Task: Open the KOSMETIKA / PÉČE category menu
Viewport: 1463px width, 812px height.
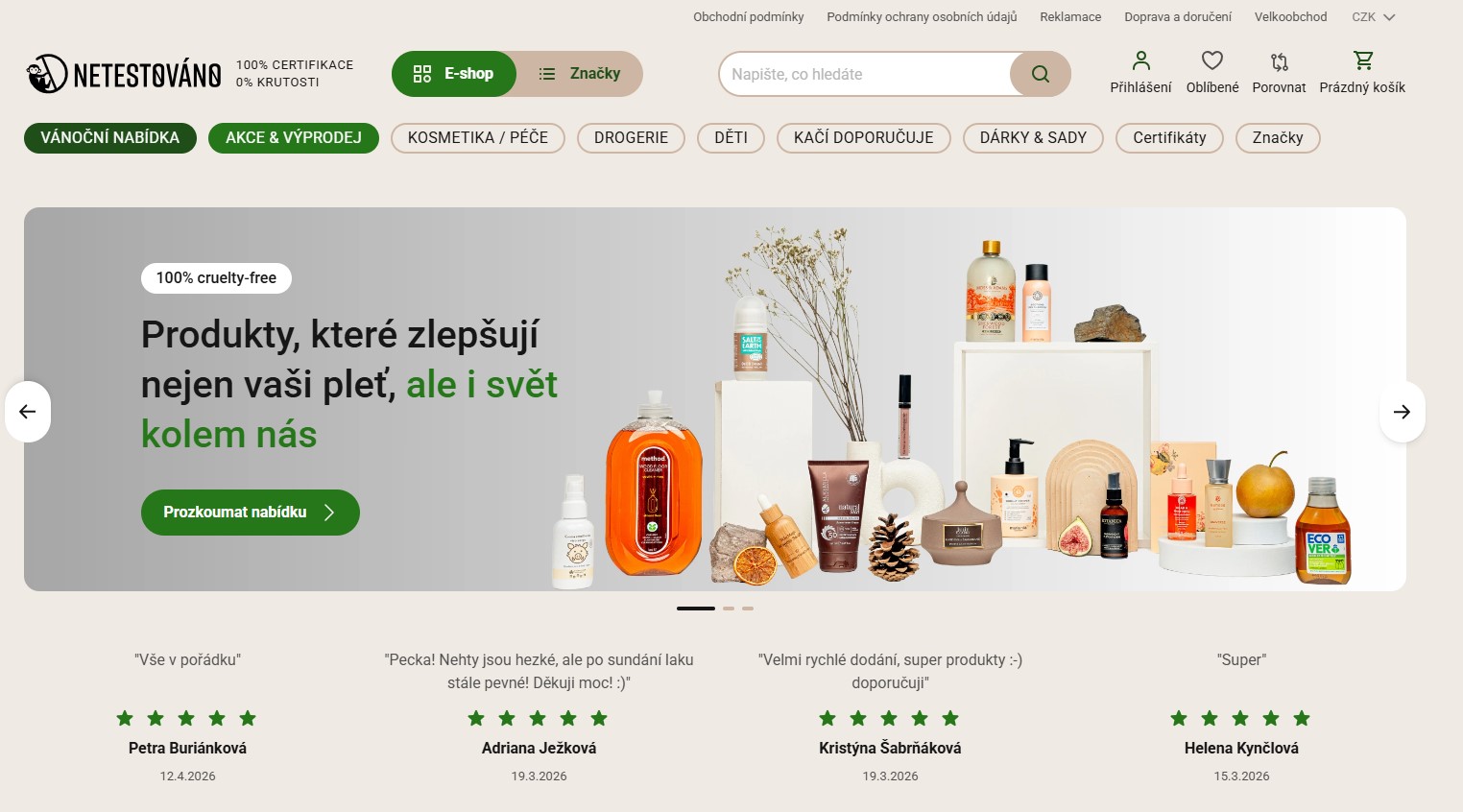Action: (x=478, y=138)
